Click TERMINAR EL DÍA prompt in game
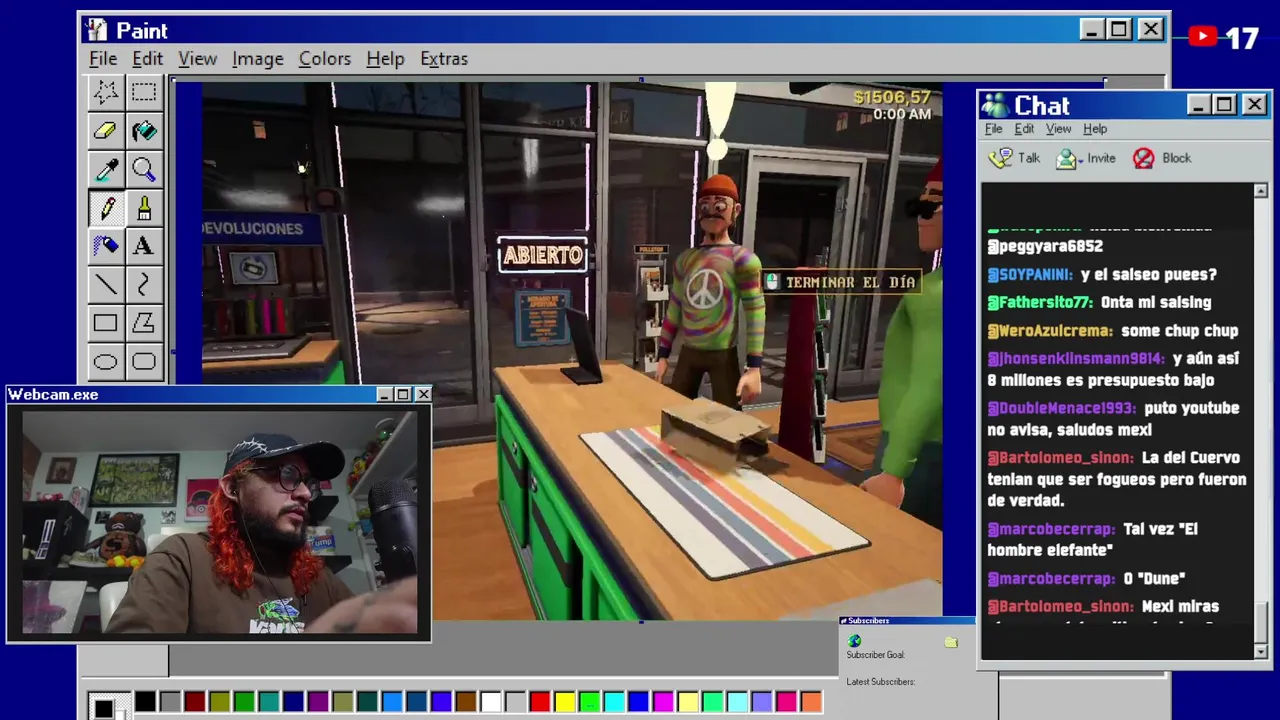1280x720 pixels. tap(841, 282)
